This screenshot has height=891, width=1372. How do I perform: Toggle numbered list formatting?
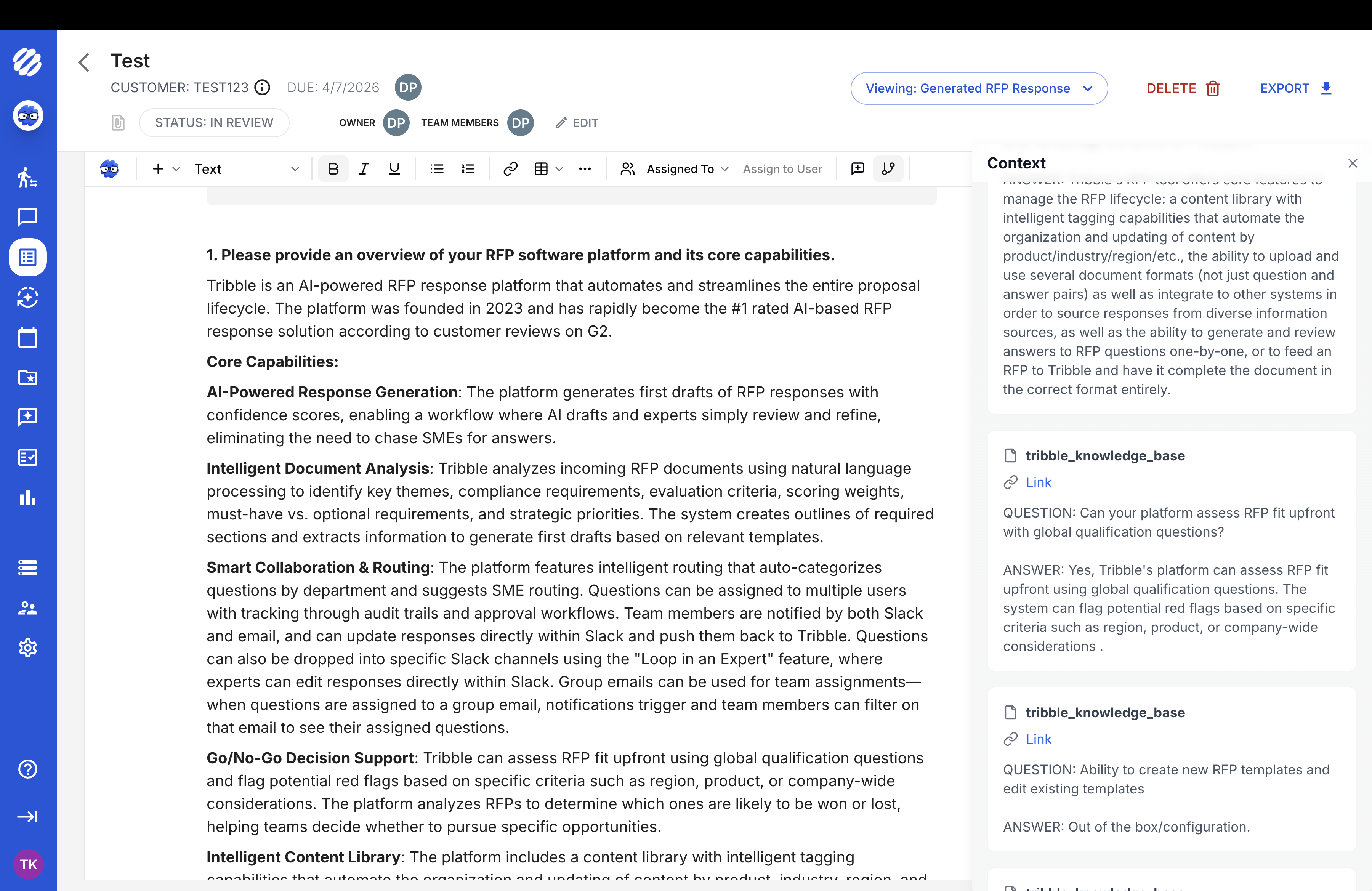[468, 169]
